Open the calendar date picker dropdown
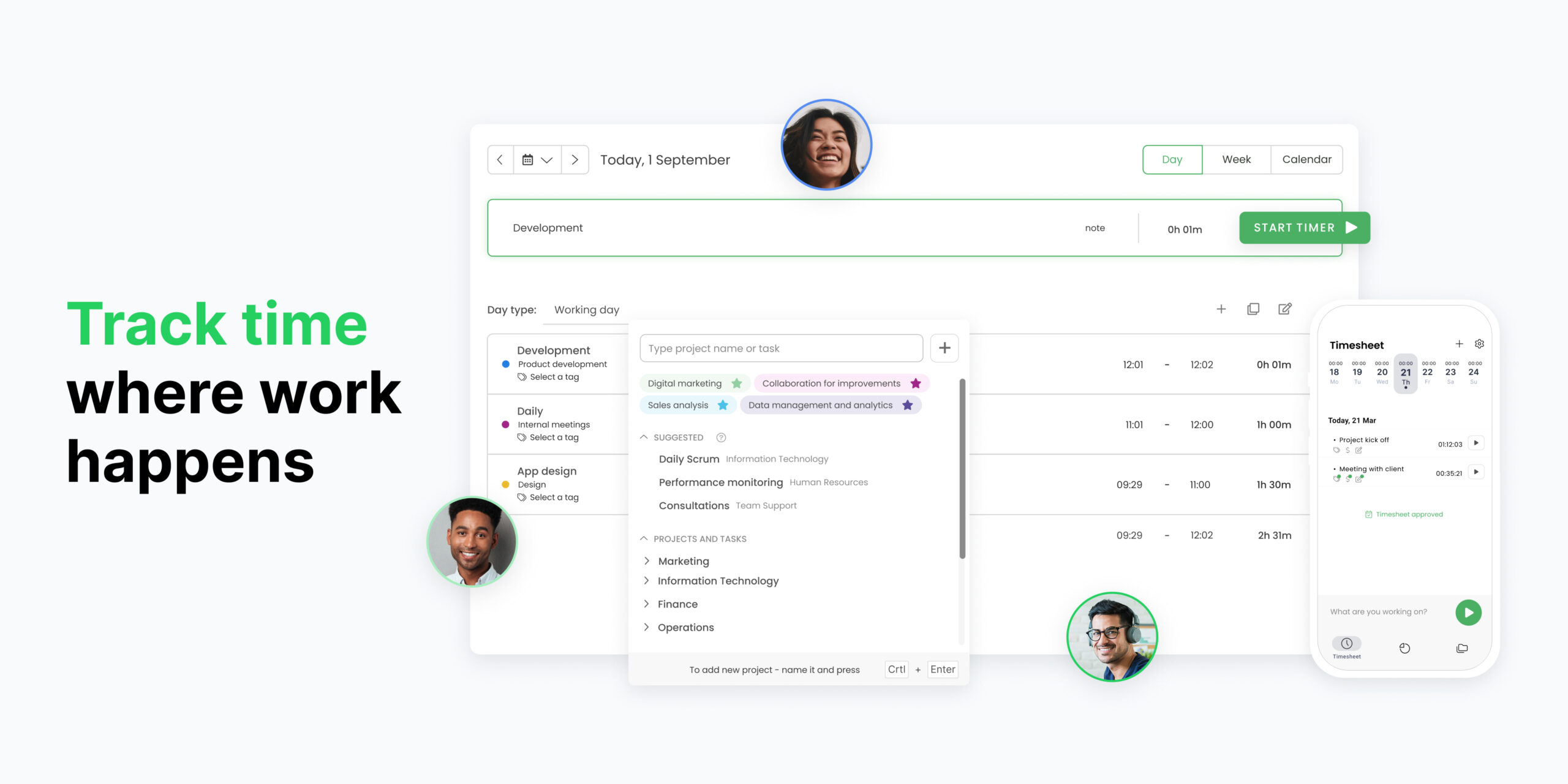The height and width of the screenshot is (784, 1568). click(x=537, y=160)
